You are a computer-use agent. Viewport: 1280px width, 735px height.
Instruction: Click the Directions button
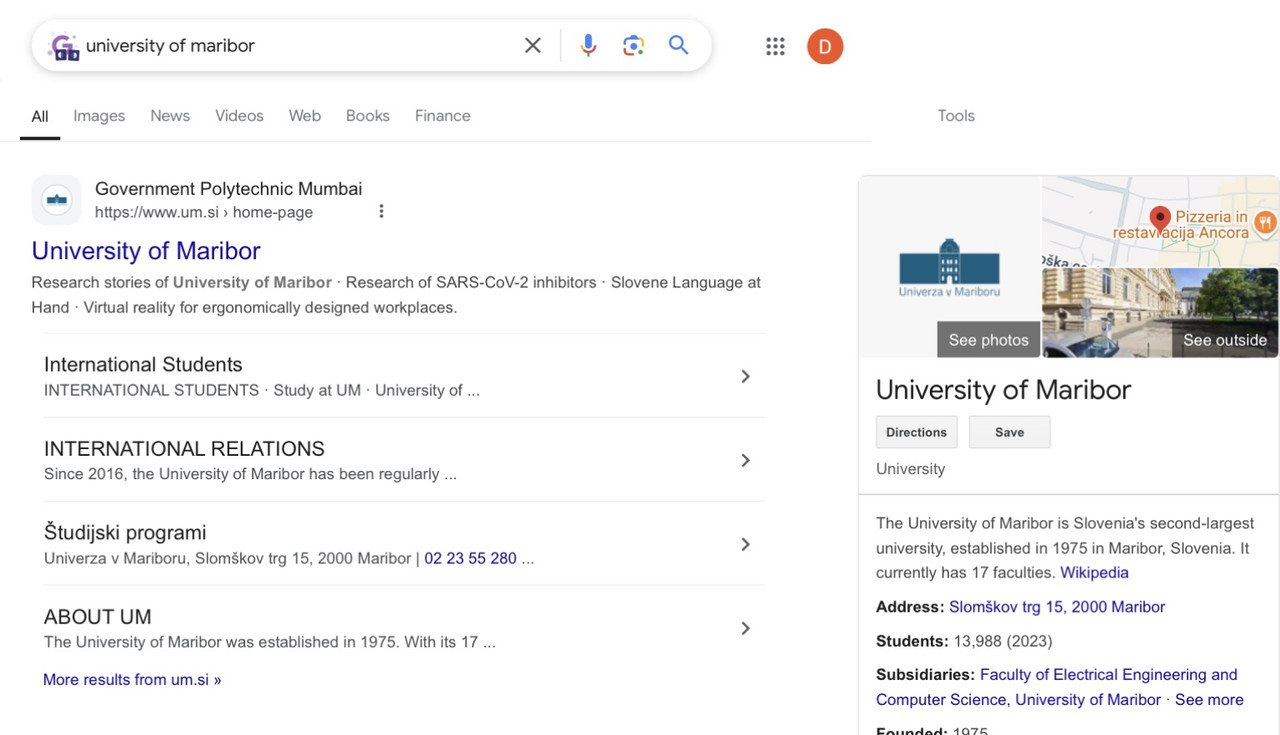[916, 432]
